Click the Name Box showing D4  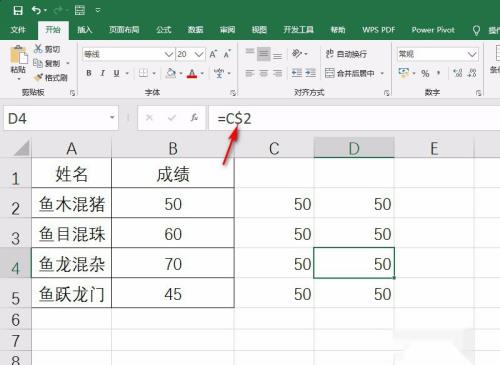click(61, 118)
